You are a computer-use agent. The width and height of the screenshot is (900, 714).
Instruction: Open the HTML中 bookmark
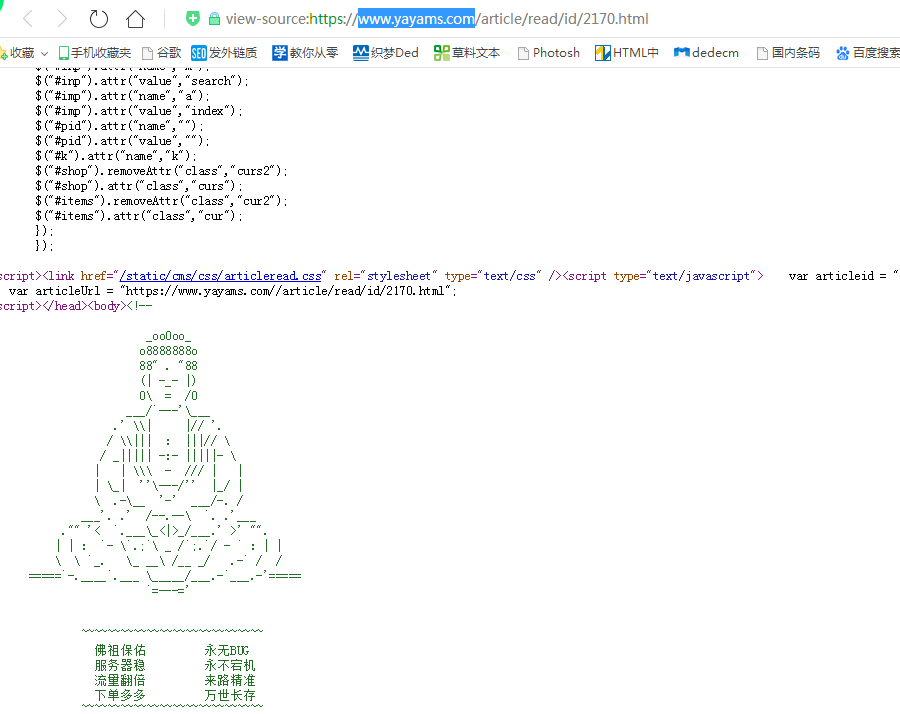627,53
